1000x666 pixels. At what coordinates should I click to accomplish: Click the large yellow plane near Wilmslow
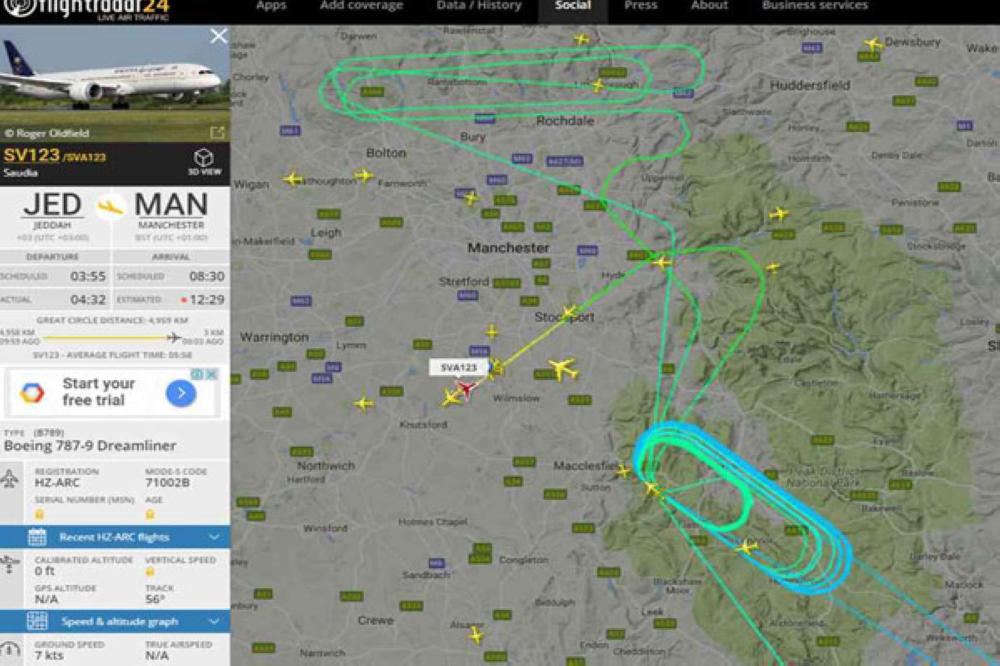point(562,369)
